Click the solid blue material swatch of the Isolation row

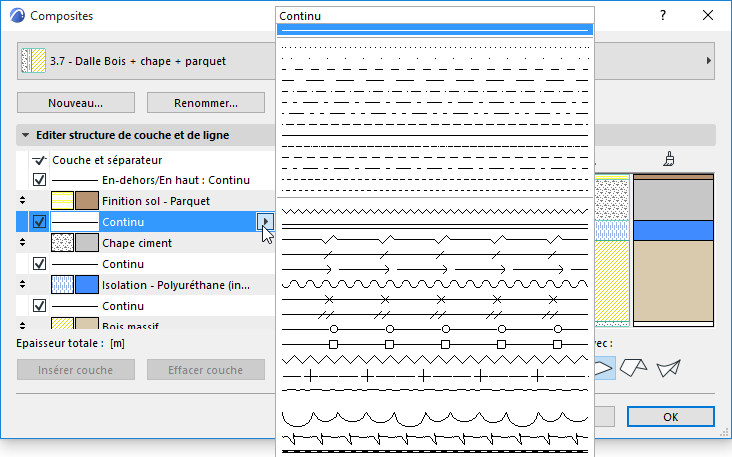tap(87, 285)
